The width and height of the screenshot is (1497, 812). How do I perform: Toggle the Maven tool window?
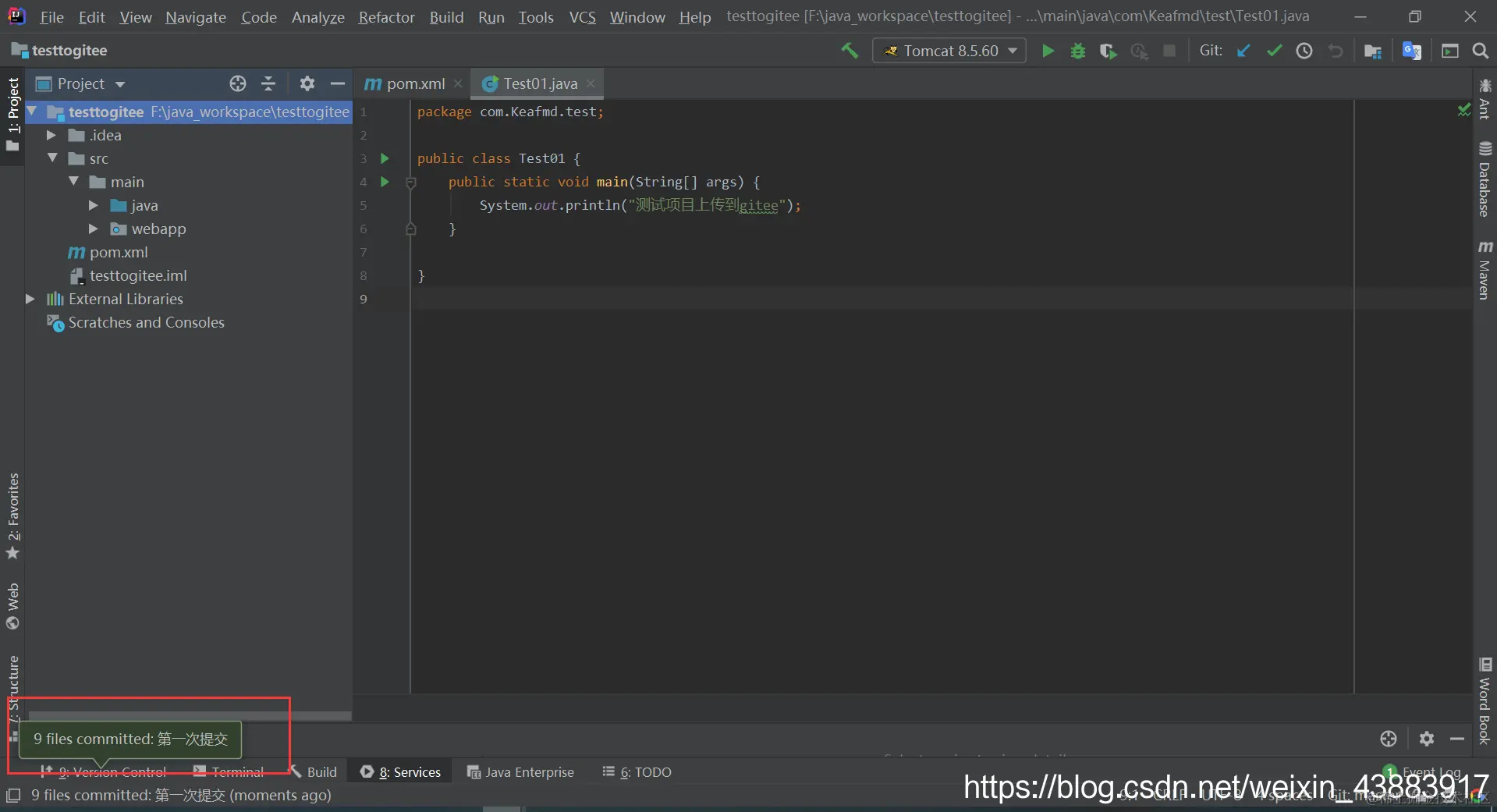point(1485,270)
